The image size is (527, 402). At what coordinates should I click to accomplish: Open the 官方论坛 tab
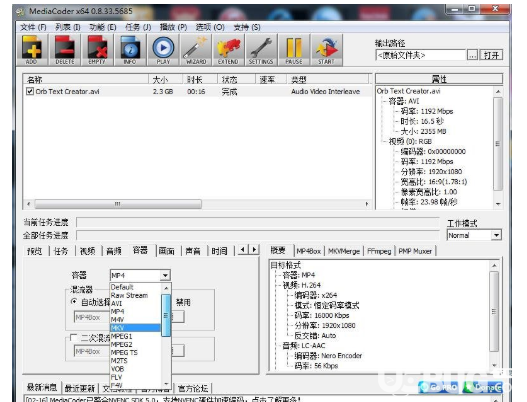point(193,389)
